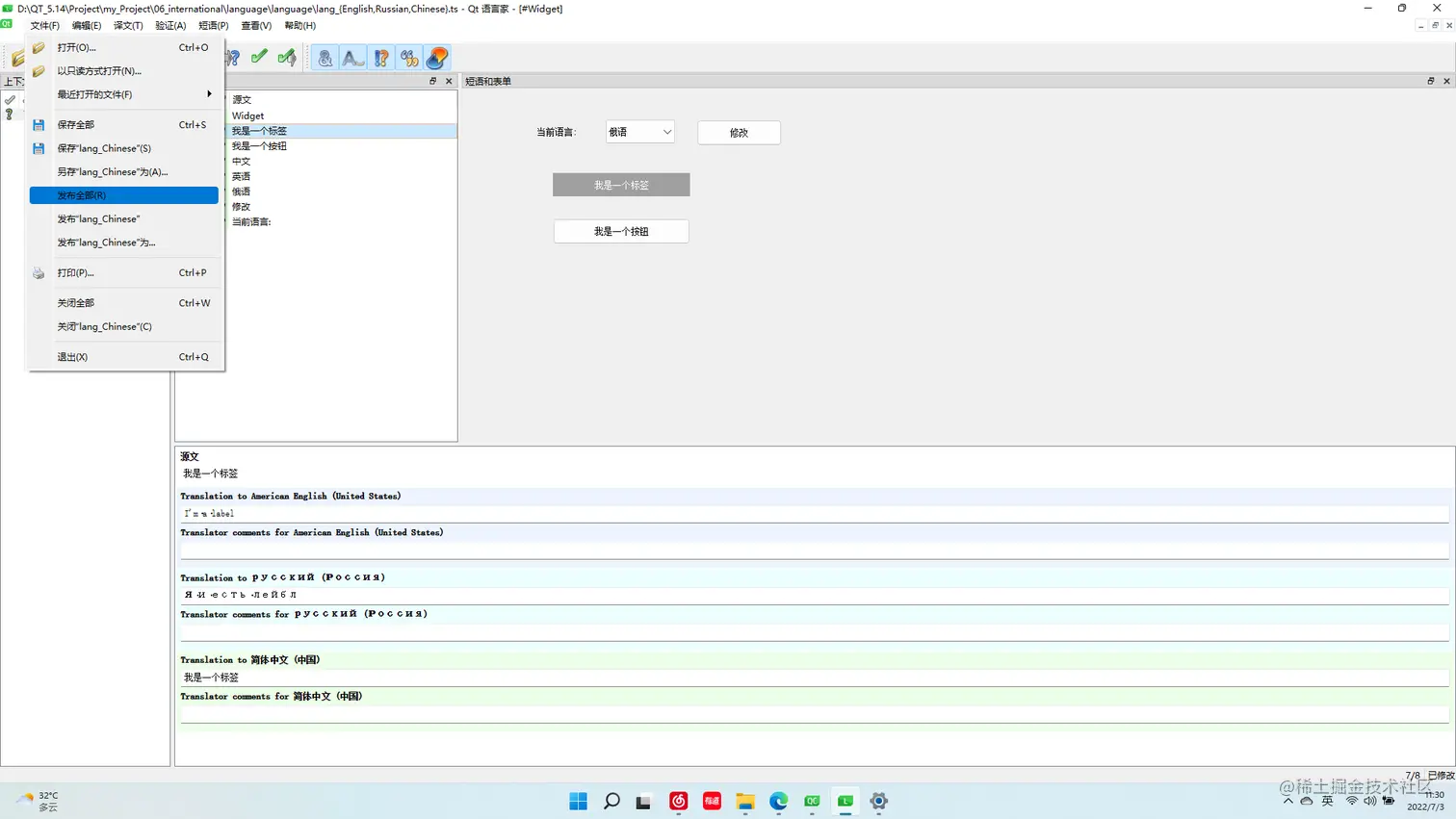
Task: Open Windows Start menu on taskbar
Action: 578,801
